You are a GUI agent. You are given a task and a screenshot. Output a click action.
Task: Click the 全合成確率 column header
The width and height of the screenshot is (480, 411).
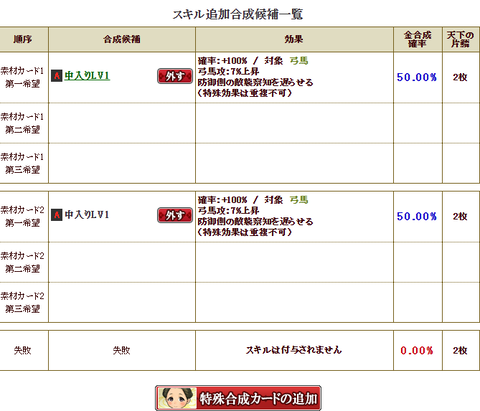click(x=418, y=39)
